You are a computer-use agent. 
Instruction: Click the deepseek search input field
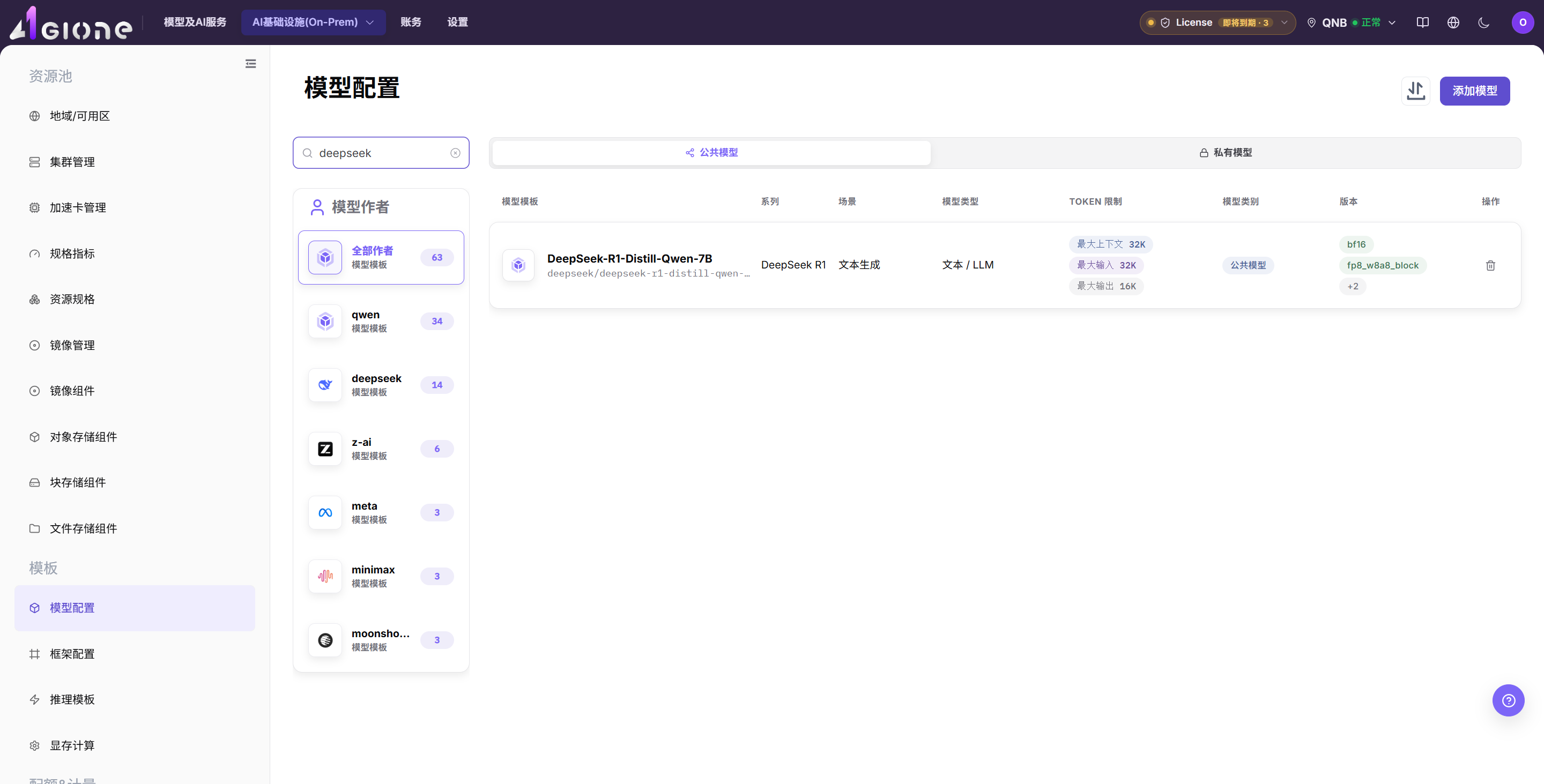(381, 153)
